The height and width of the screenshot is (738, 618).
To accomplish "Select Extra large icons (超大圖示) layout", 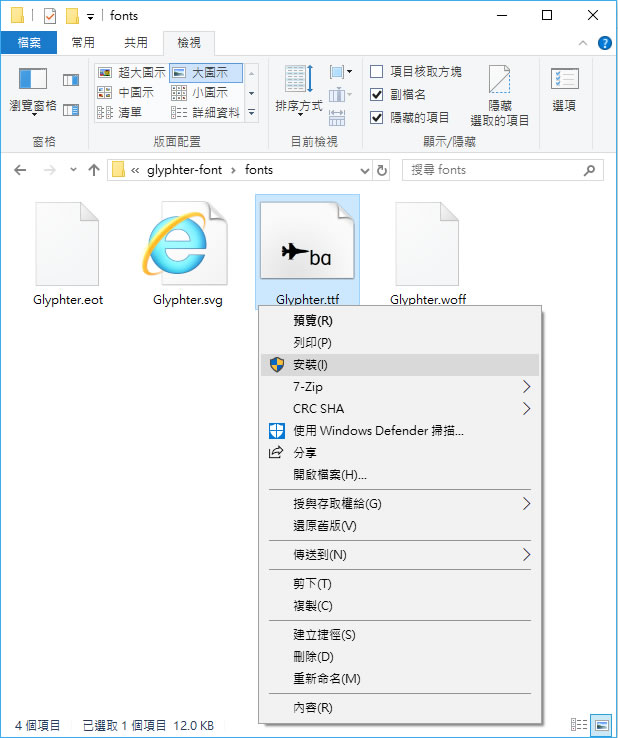I will [x=131, y=72].
